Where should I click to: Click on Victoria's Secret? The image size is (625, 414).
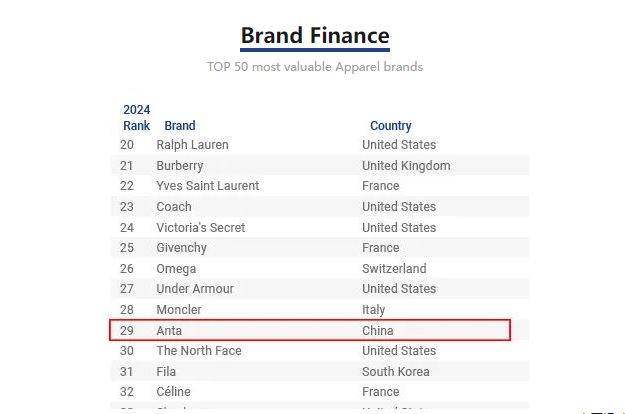click(x=200, y=227)
